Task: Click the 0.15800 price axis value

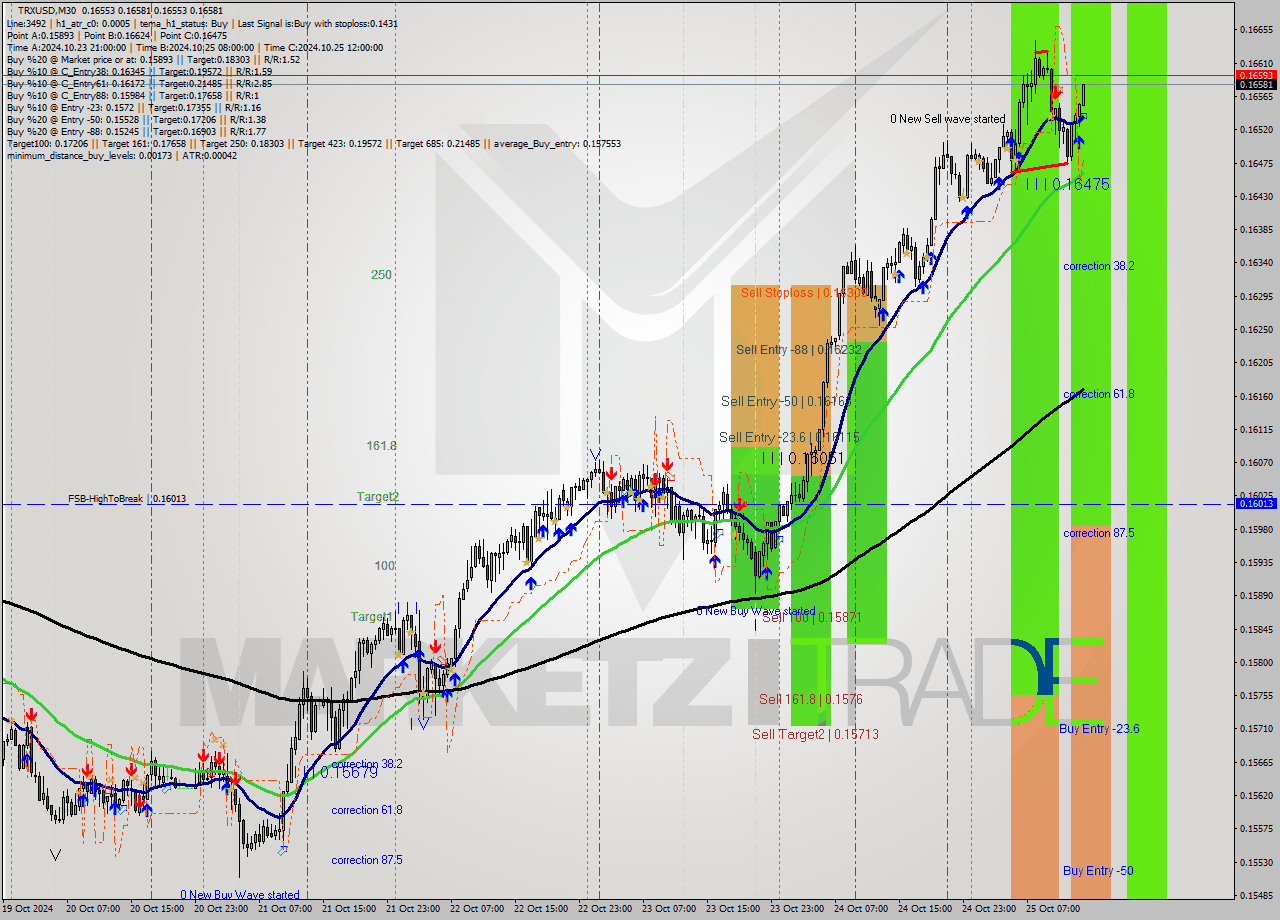Action: point(1257,662)
